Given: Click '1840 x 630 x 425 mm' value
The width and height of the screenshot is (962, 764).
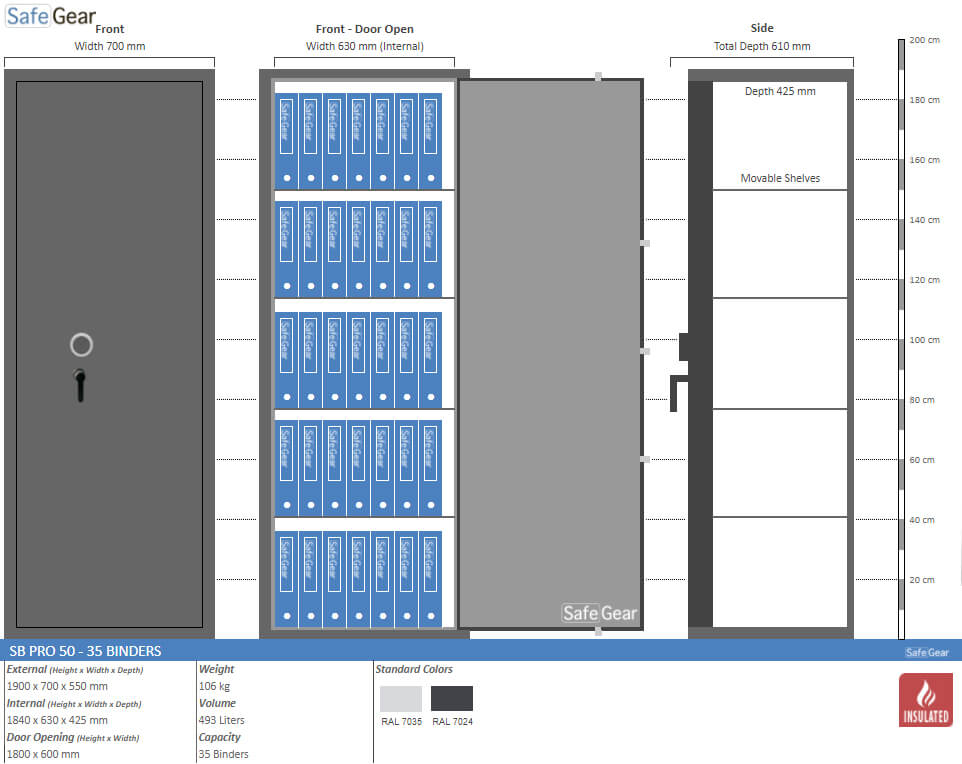Looking at the screenshot, I should coord(57,720).
